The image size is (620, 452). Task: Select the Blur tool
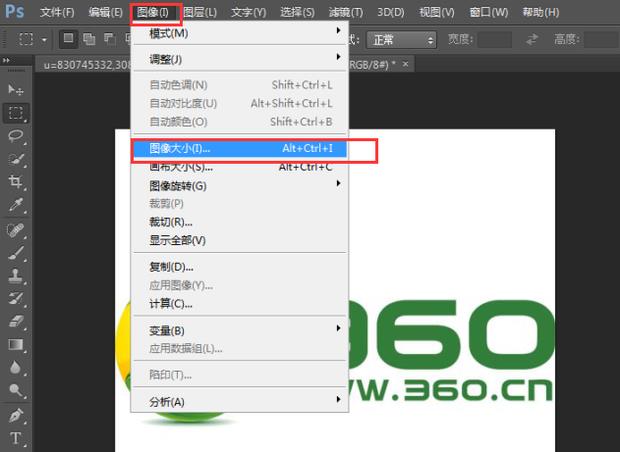pos(16,367)
